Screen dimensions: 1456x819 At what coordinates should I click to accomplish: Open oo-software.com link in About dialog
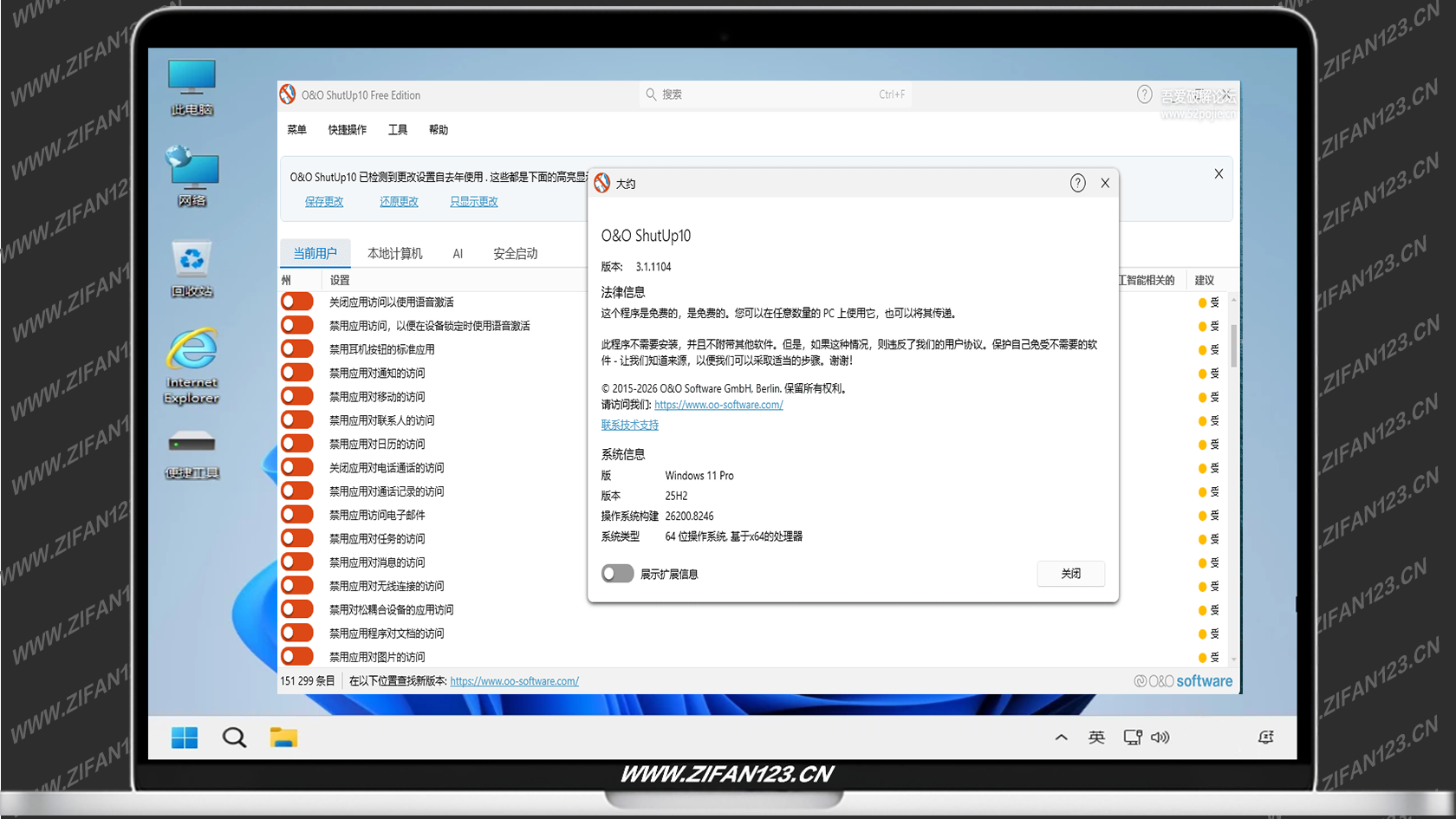click(x=718, y=405)
